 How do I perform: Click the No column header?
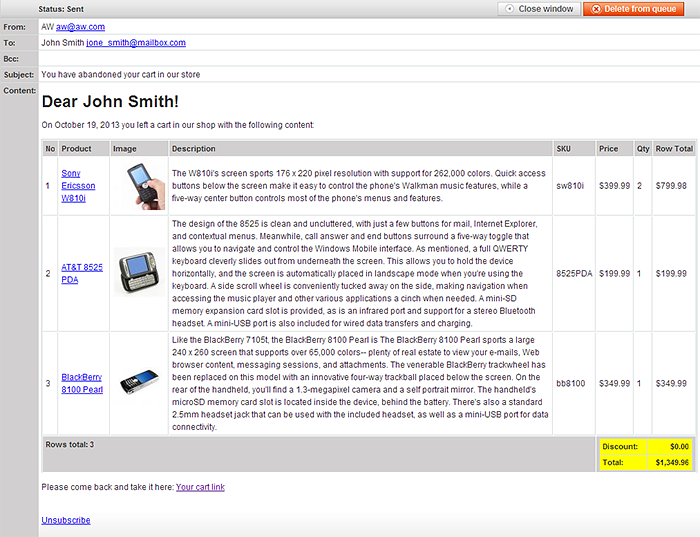50,149
